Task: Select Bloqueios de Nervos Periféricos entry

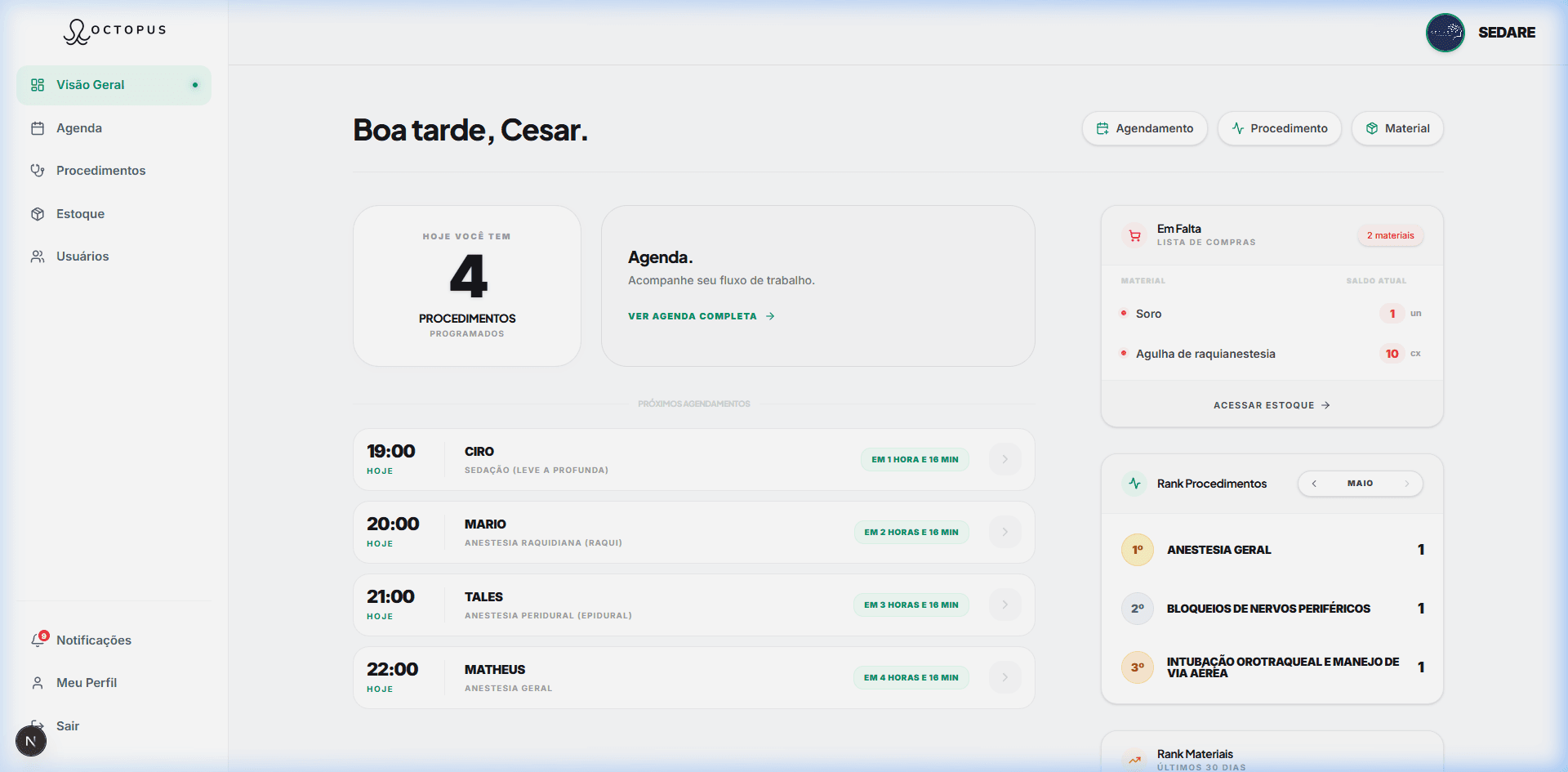Action: coord(1272,609)
